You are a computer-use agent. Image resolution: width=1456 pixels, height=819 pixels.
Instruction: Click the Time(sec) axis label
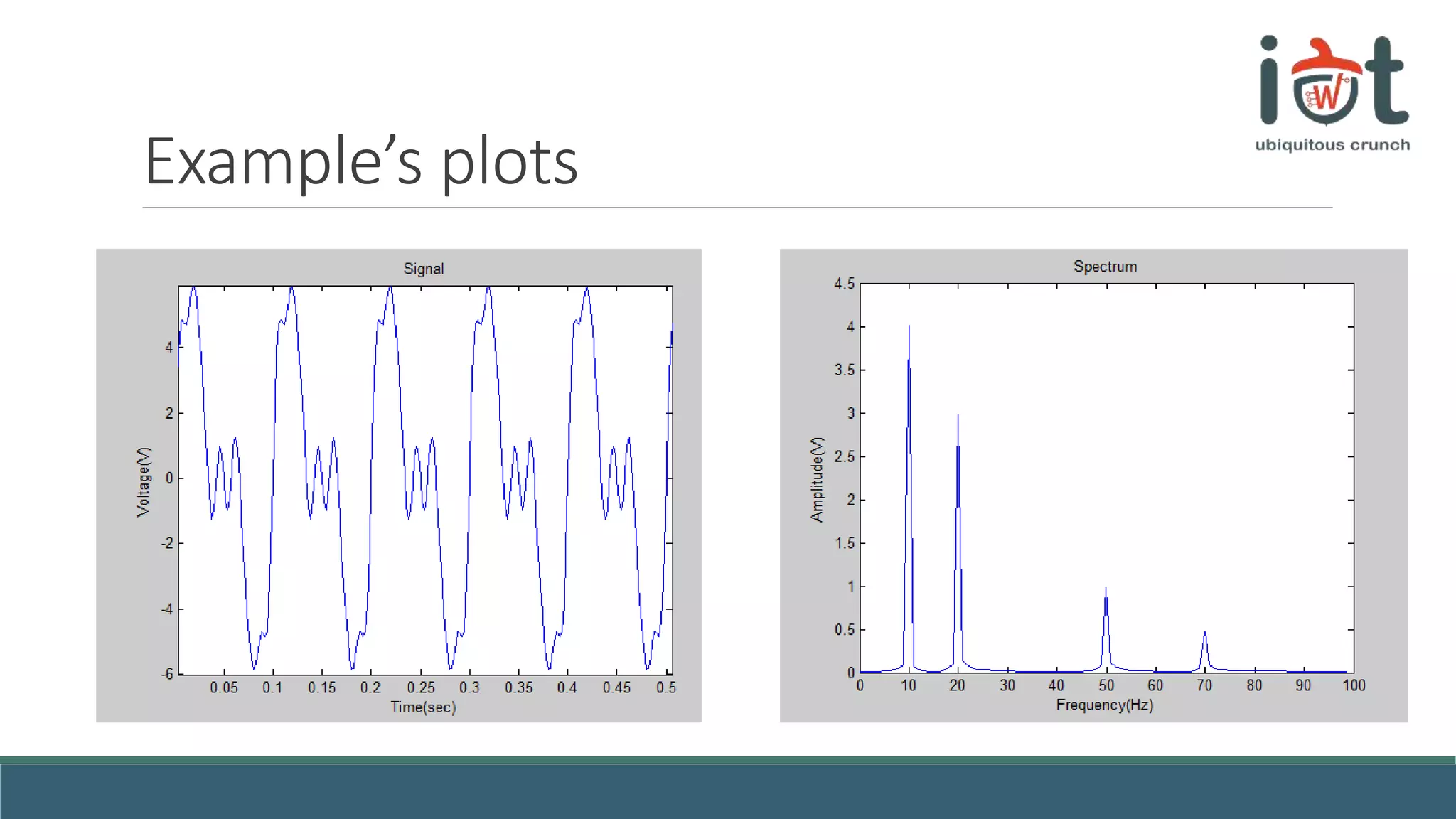(x=423, y=707)
